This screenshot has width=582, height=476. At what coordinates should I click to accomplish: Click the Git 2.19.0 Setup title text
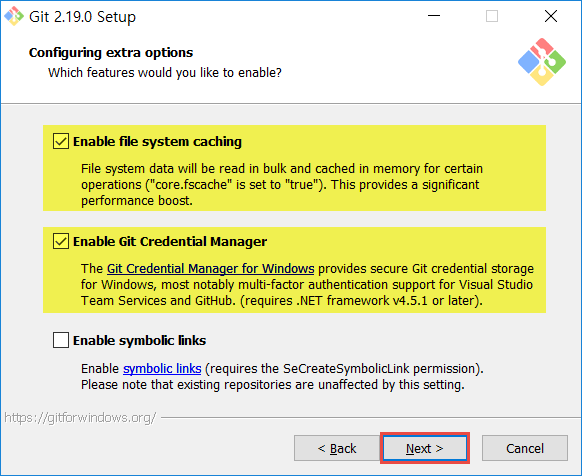click(82, 17)
